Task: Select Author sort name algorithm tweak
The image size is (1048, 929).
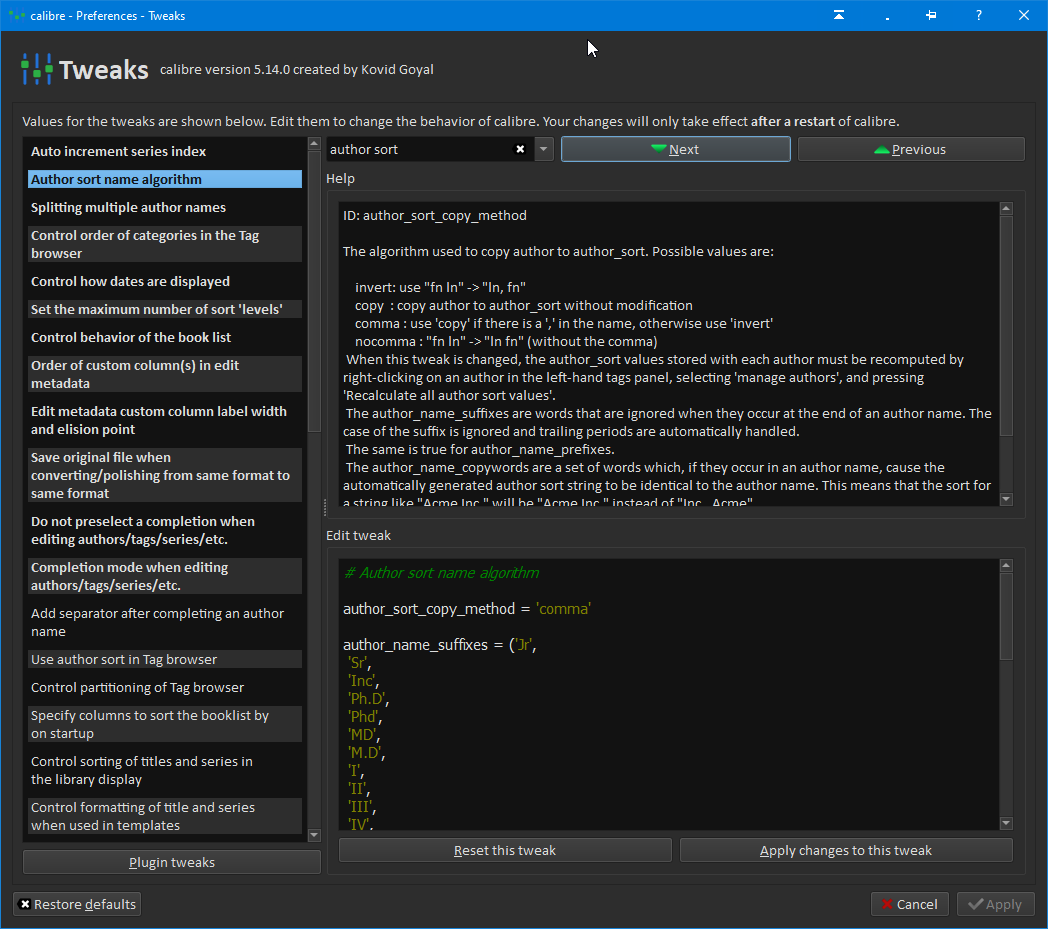Action: 164,179
